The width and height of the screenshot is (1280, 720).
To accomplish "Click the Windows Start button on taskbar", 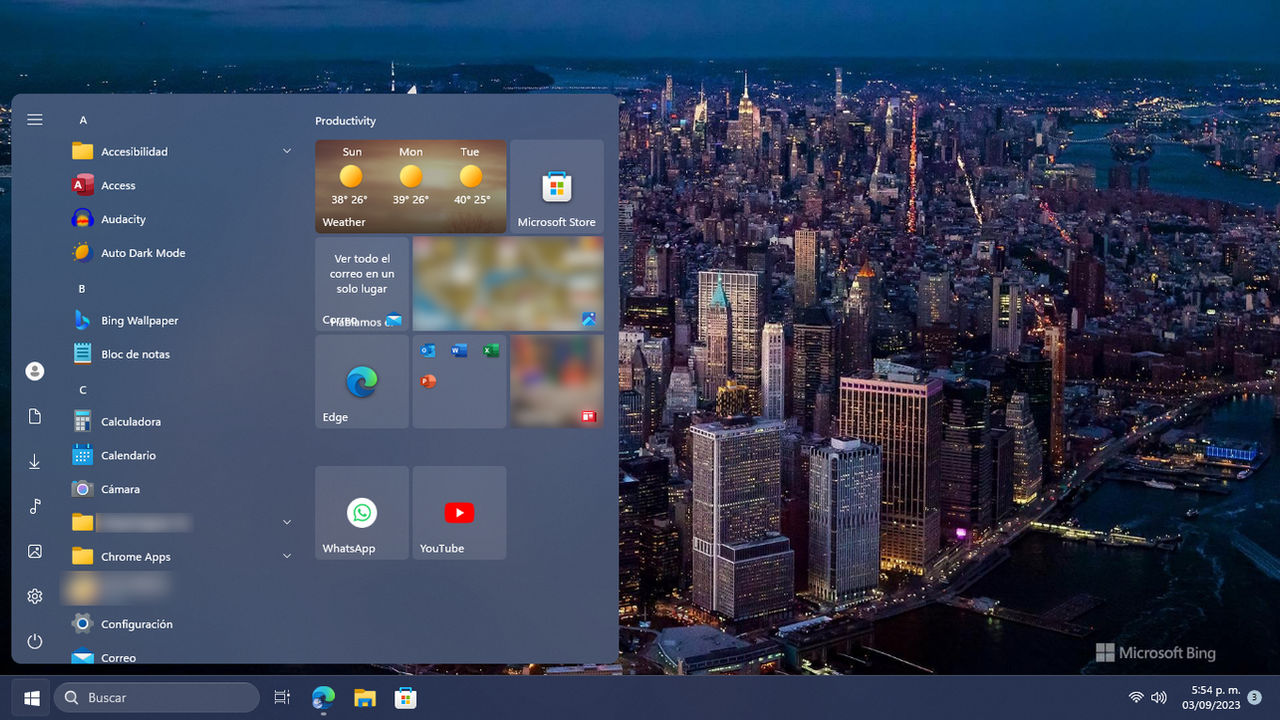I will pyautogui.click(x=31, y=698).
